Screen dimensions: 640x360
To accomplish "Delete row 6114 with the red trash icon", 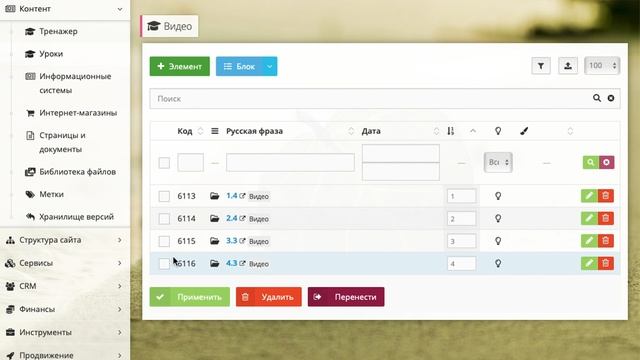I will click(606, 218).
